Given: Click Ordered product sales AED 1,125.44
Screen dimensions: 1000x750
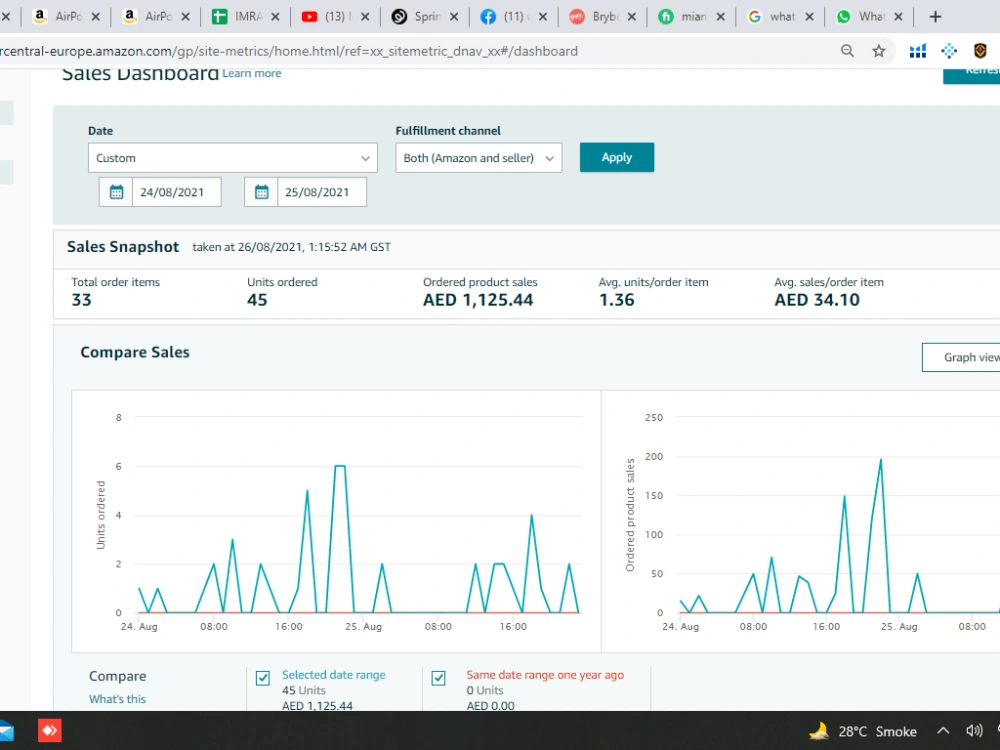Looking at the screenshot, I should point(478,300).
